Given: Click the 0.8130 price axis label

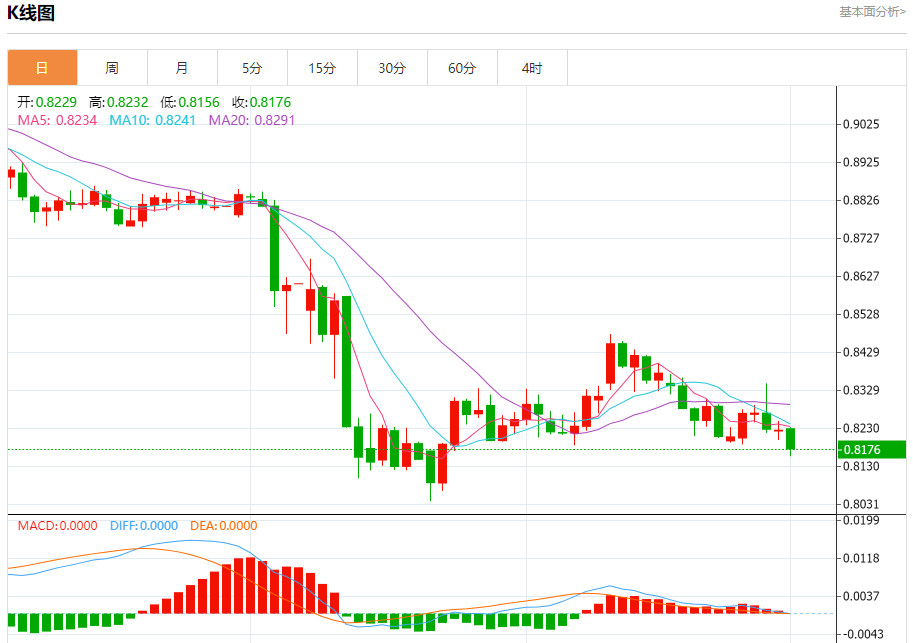Looking at the screenshot, I should click(861, 466).
